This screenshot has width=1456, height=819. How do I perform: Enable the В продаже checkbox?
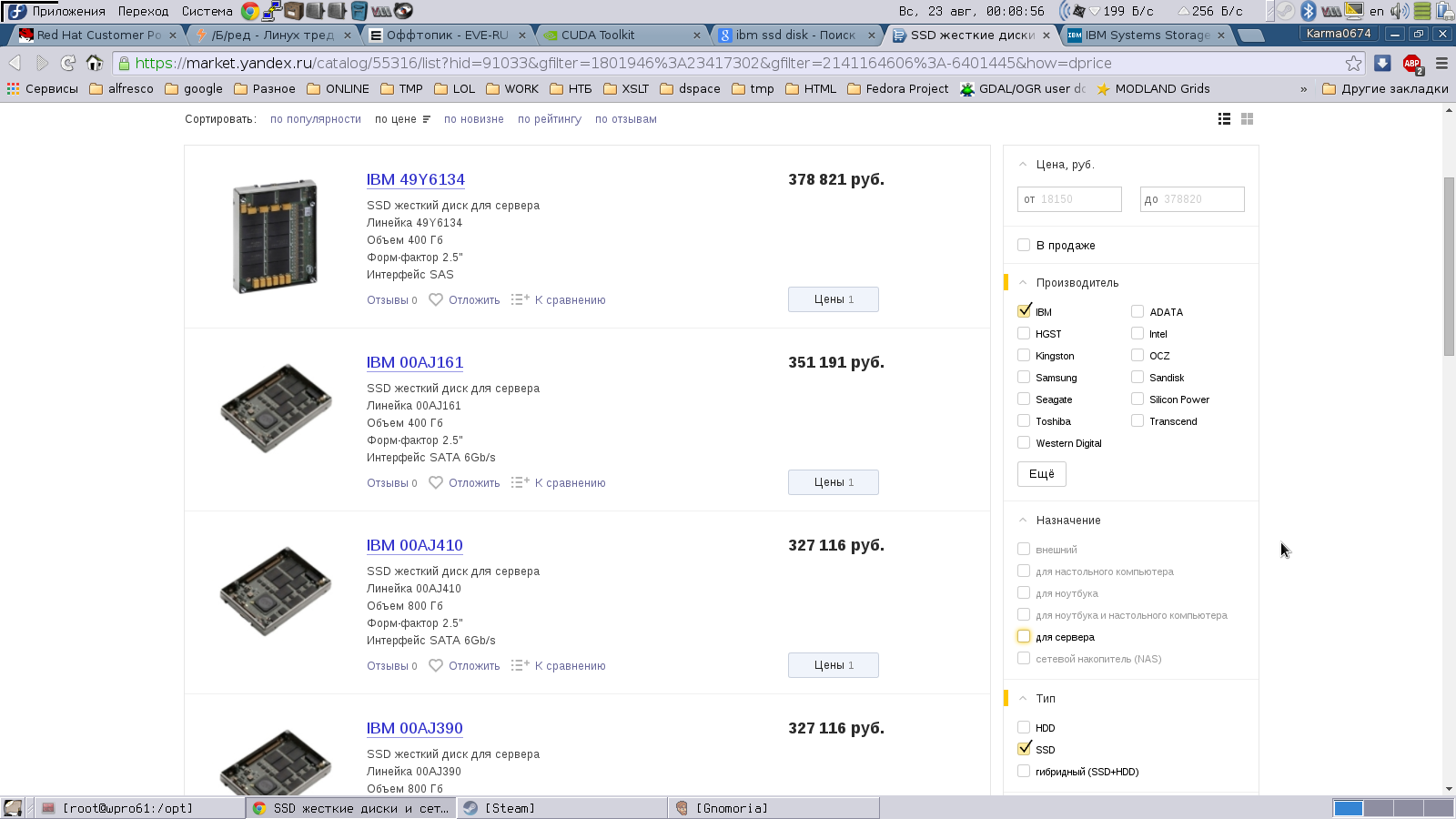point(1024,245)
